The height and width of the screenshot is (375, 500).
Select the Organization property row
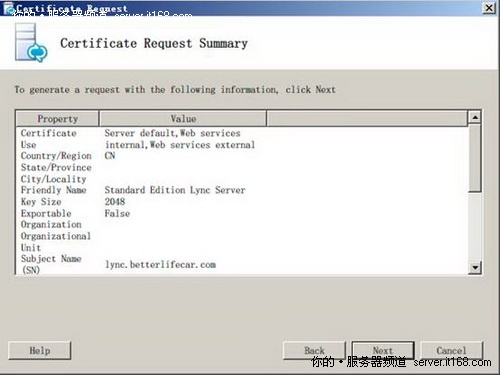point(241,224)
